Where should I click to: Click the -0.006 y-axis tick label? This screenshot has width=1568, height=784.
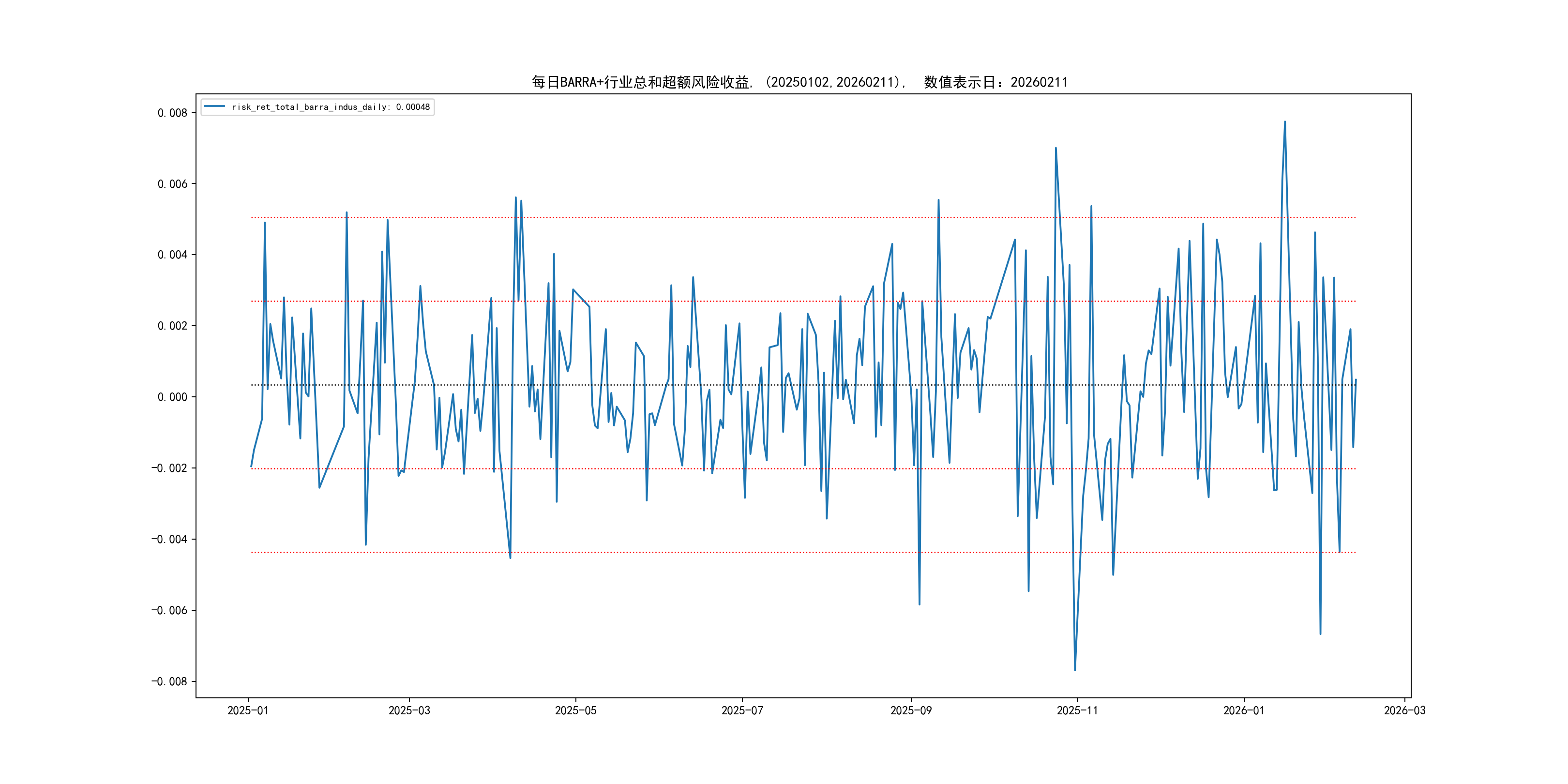(x=169, y=610)
